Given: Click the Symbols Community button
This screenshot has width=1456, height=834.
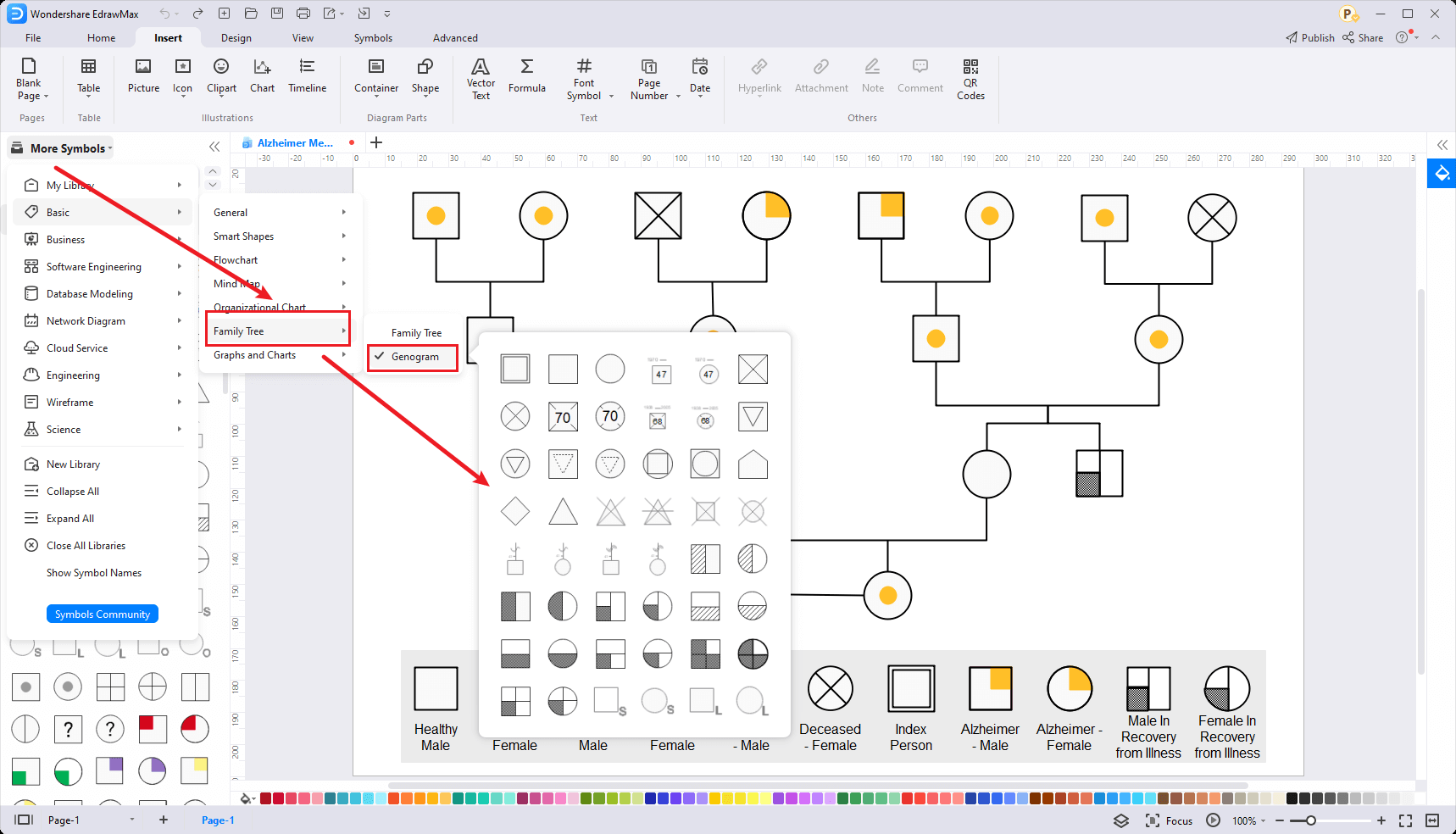Looking at the screenshot, I should [102, 613].
